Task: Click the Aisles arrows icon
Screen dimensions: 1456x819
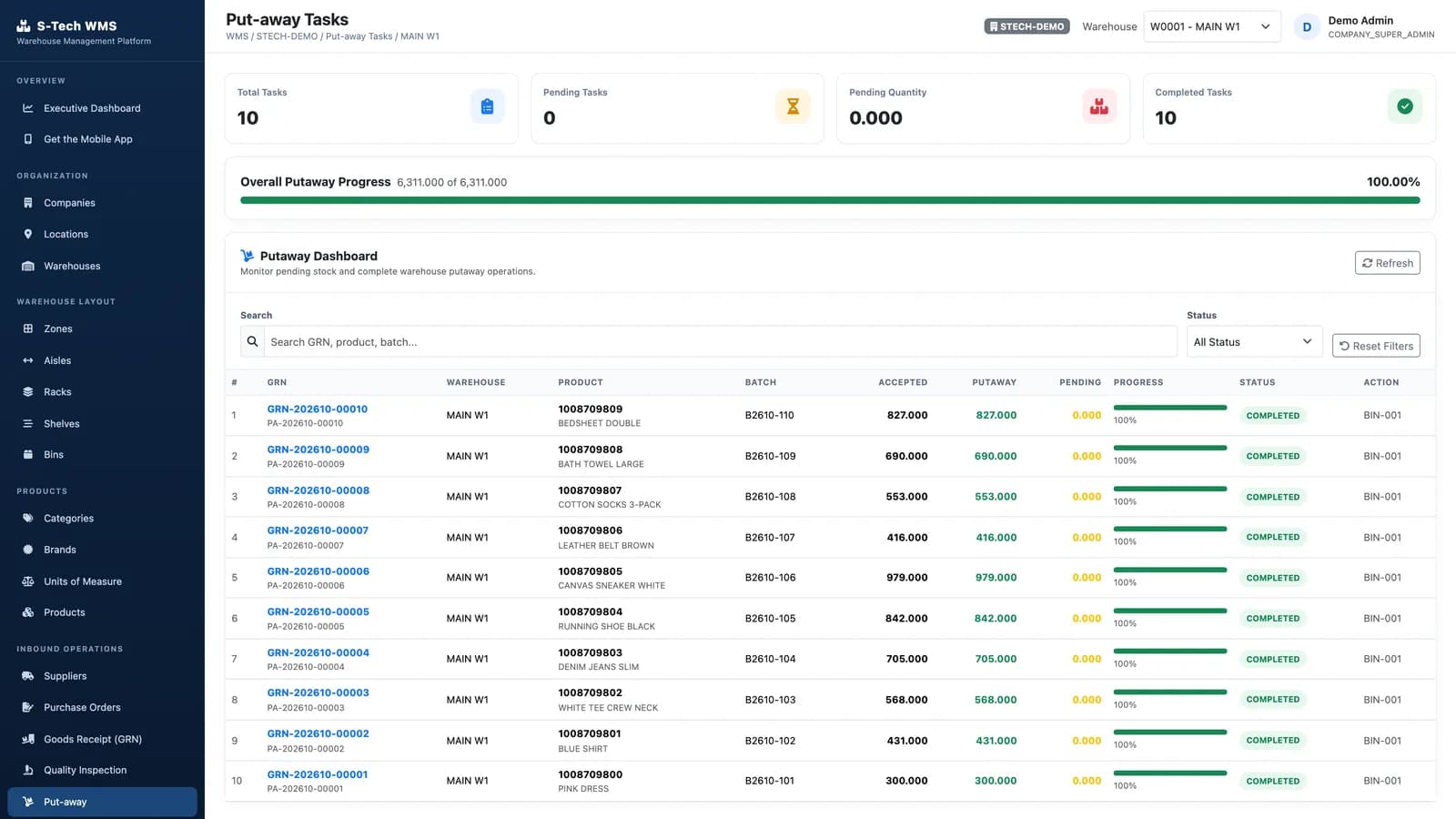Action: 28,360
